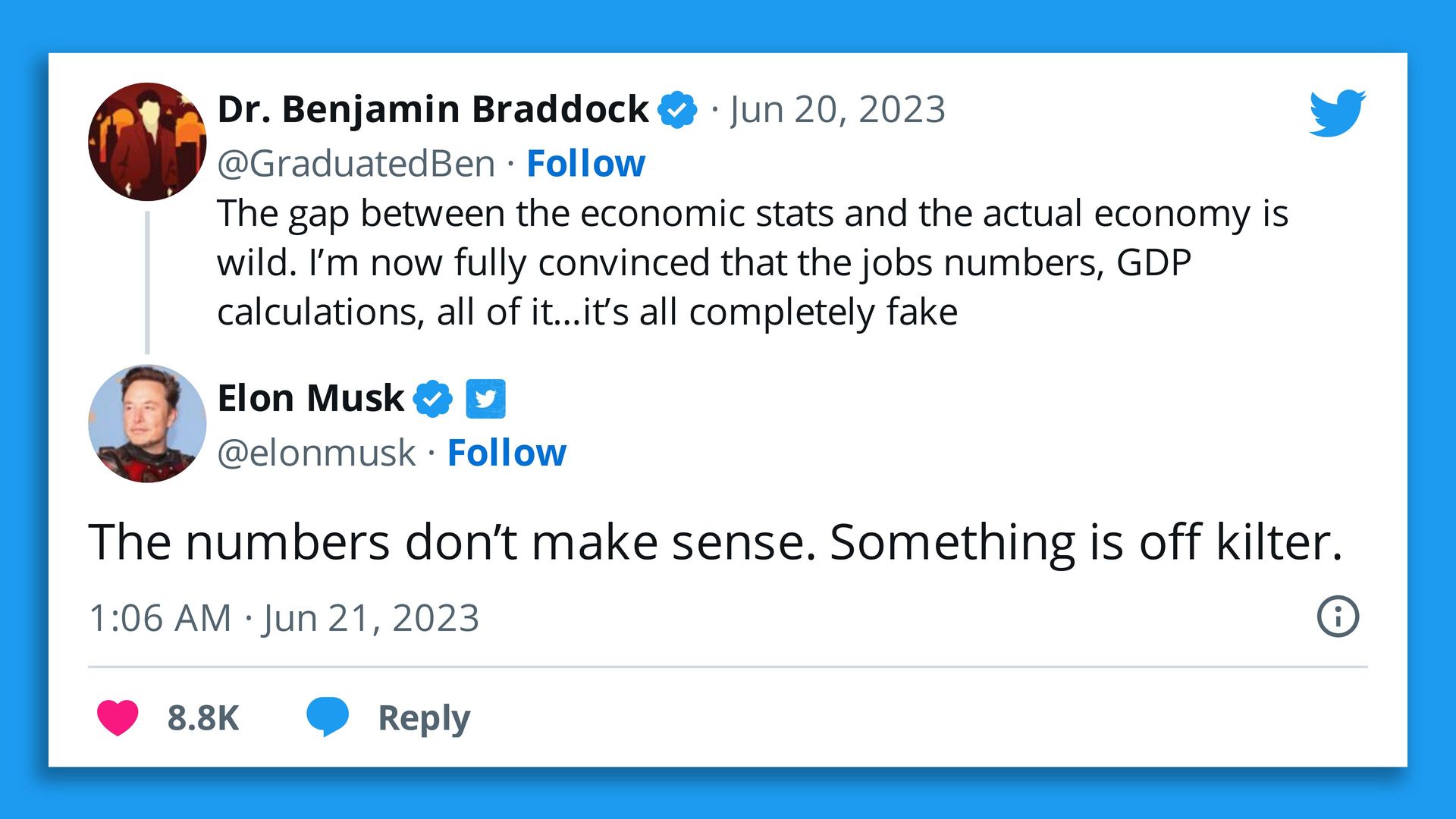The height and width of the screenshot is (819, 1456).
Task: Open the info circle icon
Action: coord(1338,617)
